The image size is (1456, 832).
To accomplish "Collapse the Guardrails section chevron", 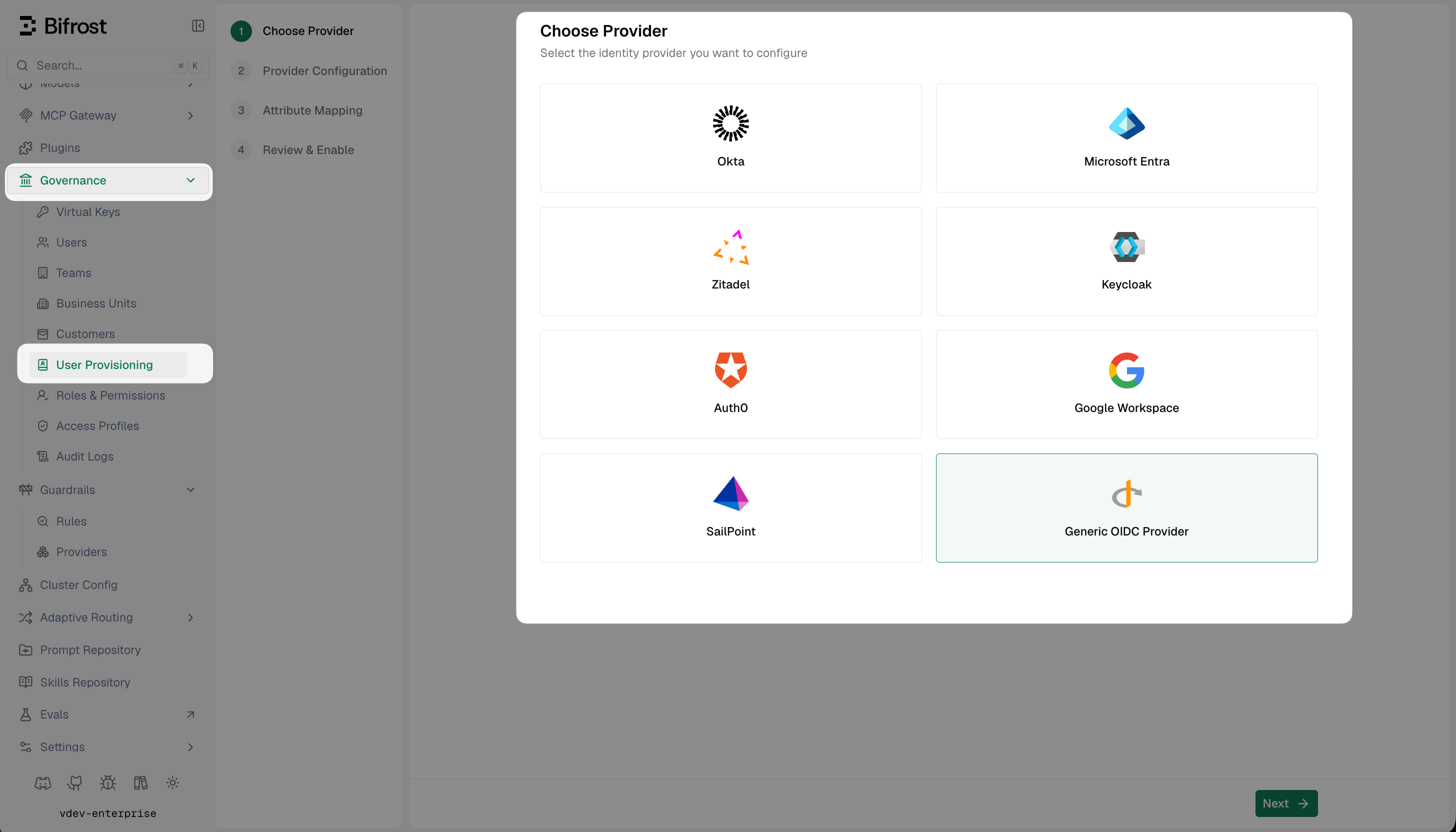I will pos(190,489).
